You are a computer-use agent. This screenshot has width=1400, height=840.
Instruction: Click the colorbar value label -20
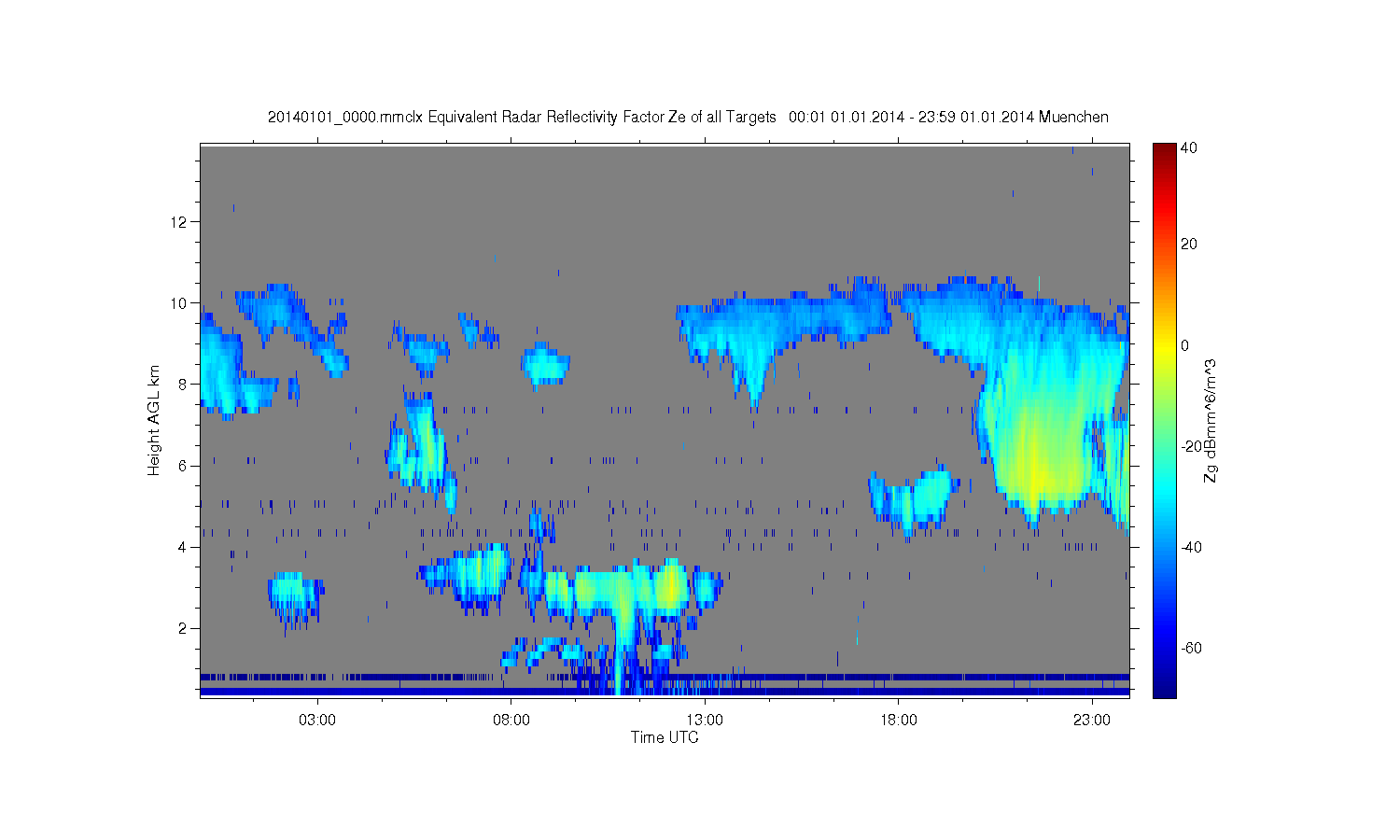[x=1191, y=447]
